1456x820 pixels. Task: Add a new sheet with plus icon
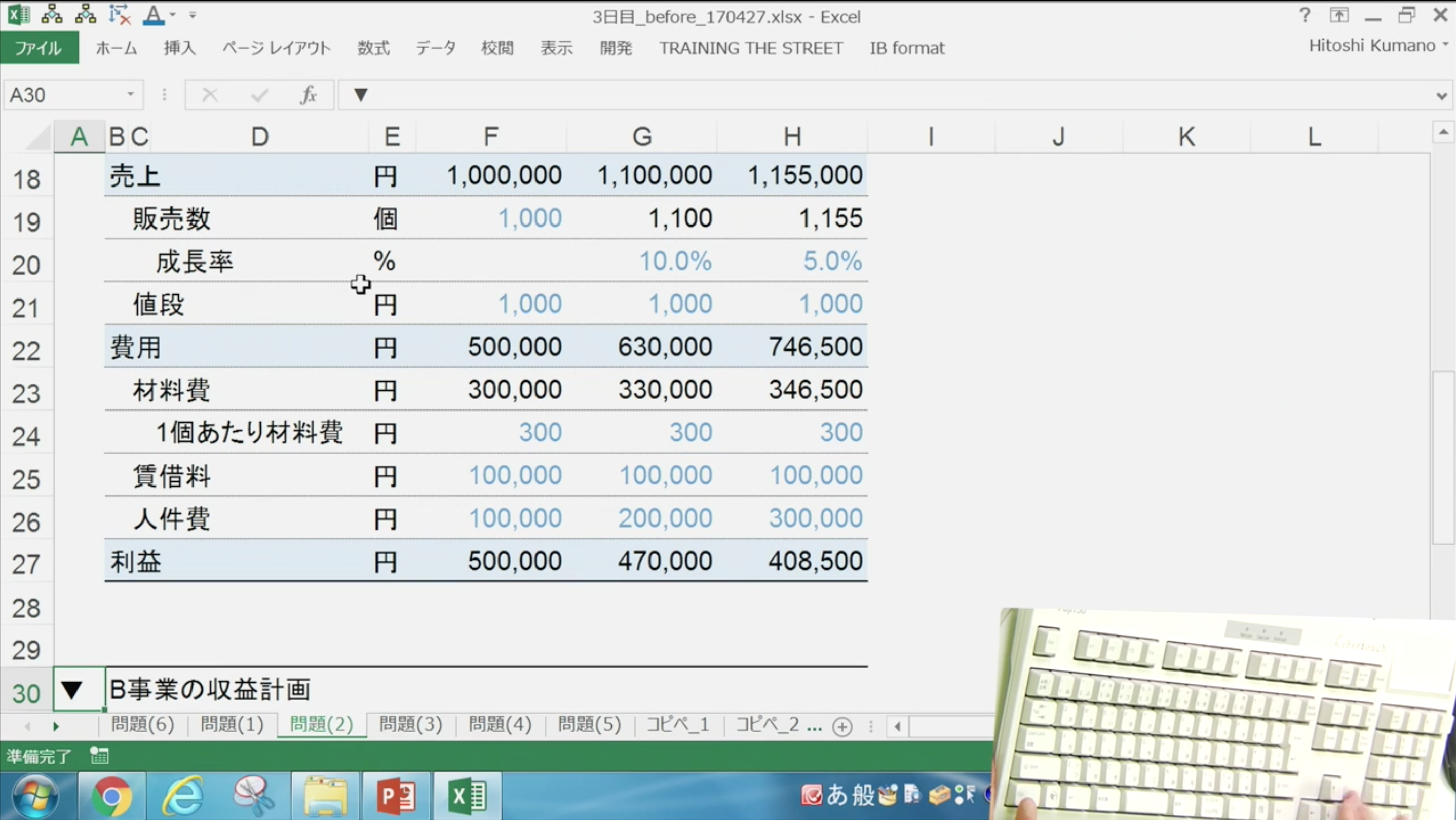click(x=842, y=726)
